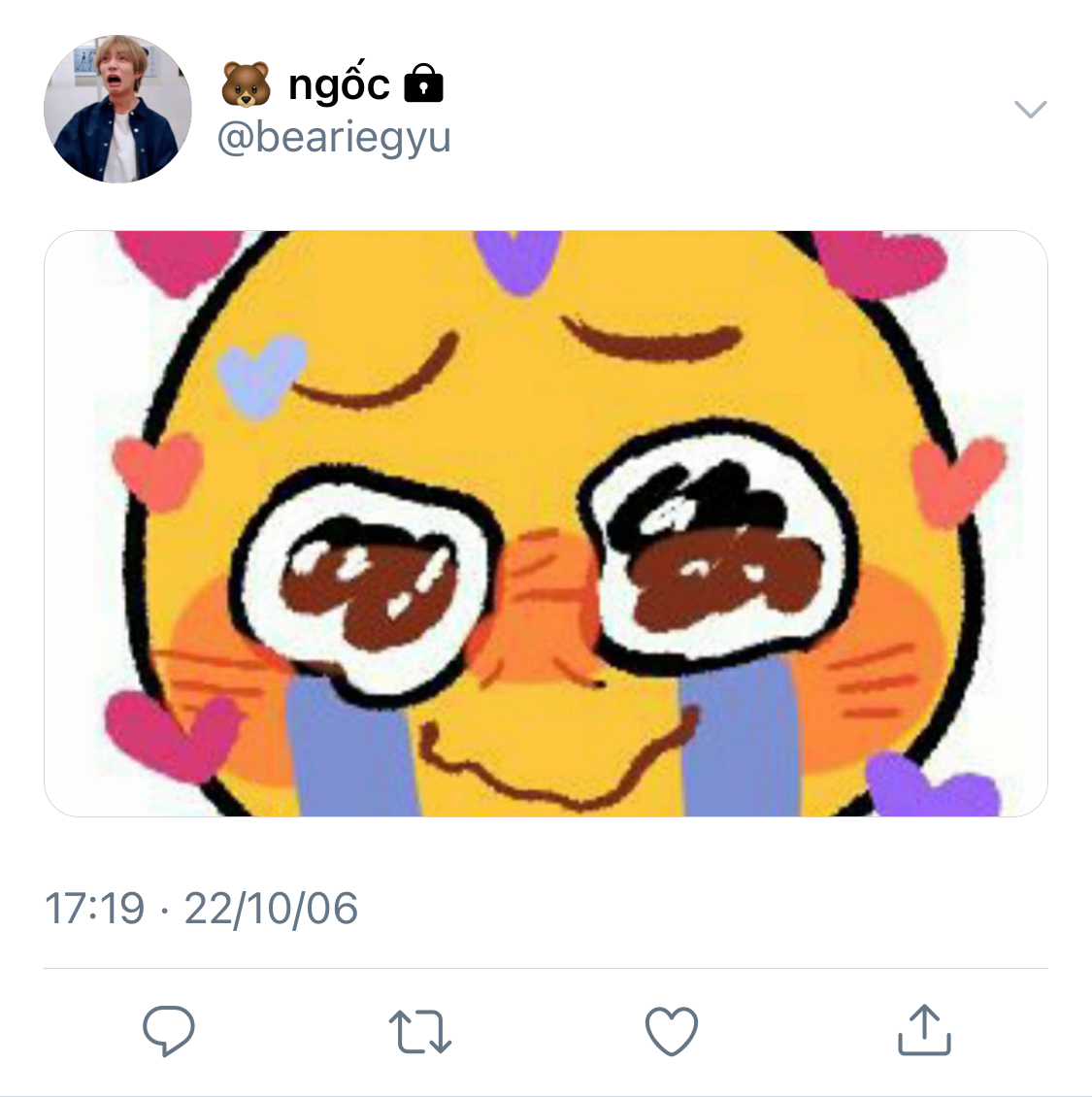
Task: Open the round profile photo of beariegyu
Action: [117, 109]
